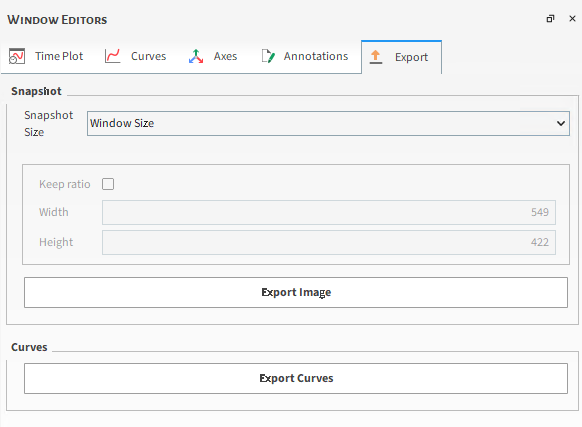Click the Curves section heading

[29, 347]
